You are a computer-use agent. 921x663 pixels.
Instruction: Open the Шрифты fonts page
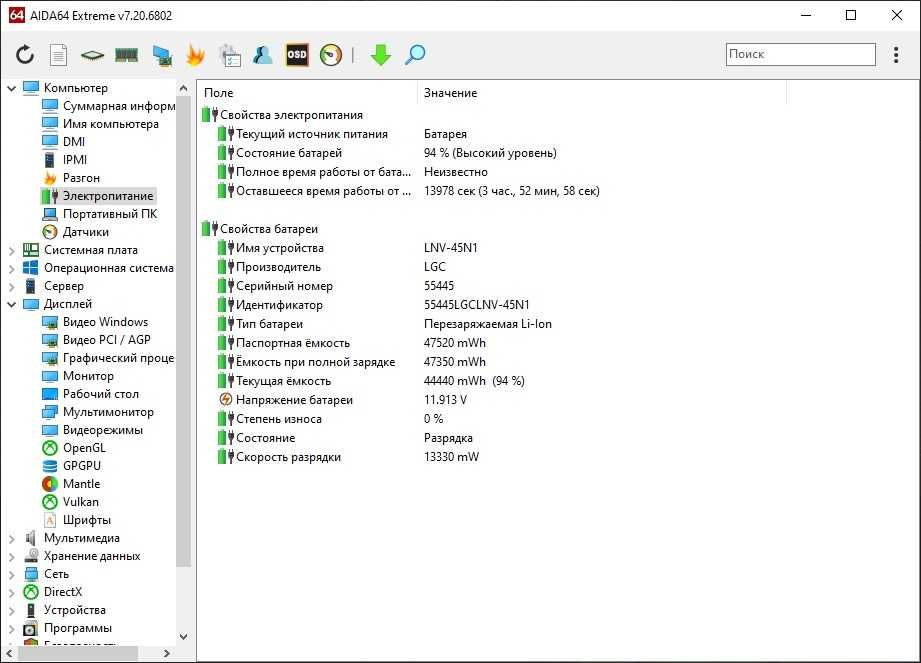tap(76, 520)
